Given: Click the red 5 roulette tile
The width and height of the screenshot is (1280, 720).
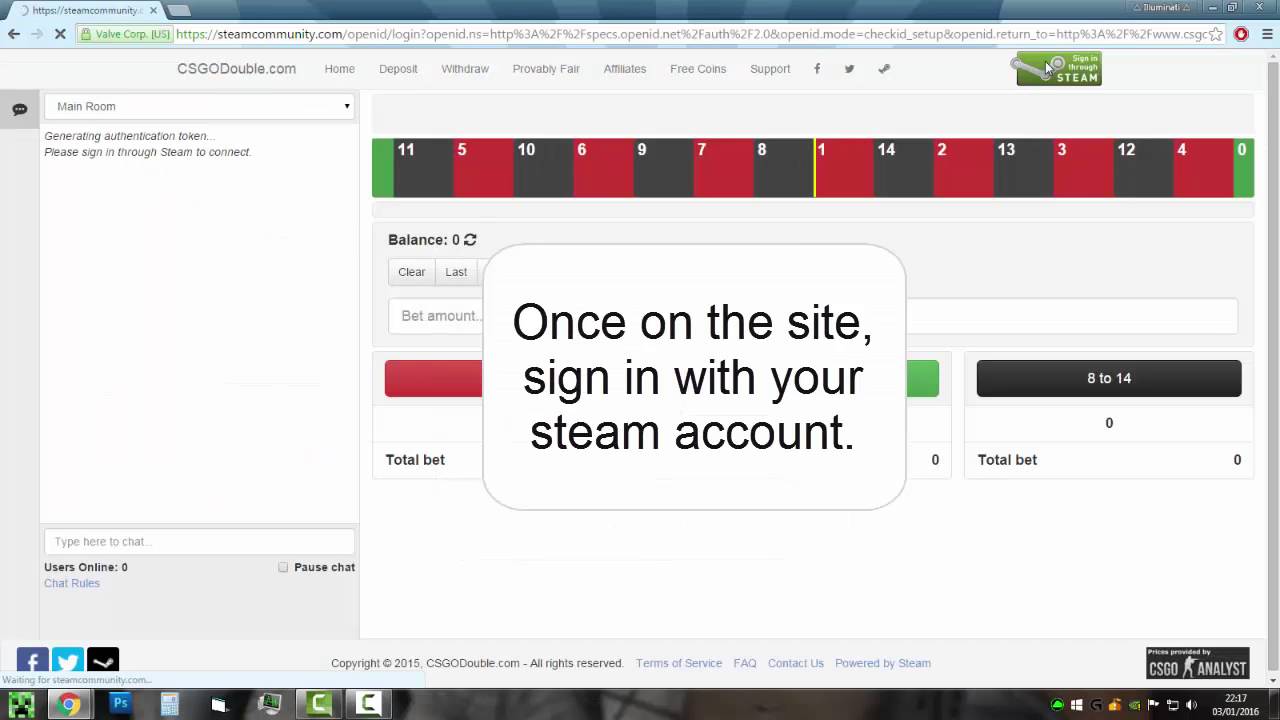Looking at the screenshot, I should (484, 168).
